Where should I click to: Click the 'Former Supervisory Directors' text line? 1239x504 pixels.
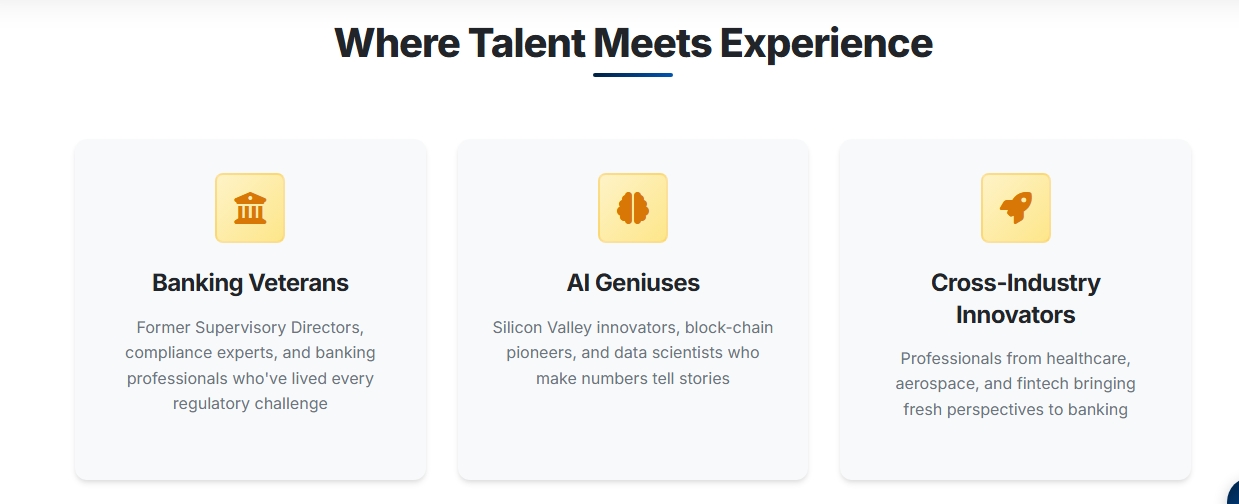coord(250,327)
